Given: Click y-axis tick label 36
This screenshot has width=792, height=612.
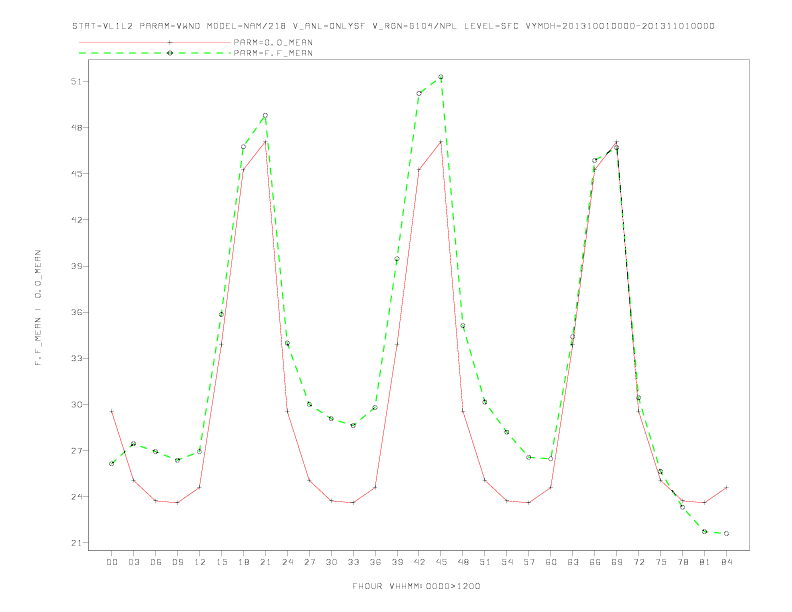Looking at the screenshot, I should (76, 312).
